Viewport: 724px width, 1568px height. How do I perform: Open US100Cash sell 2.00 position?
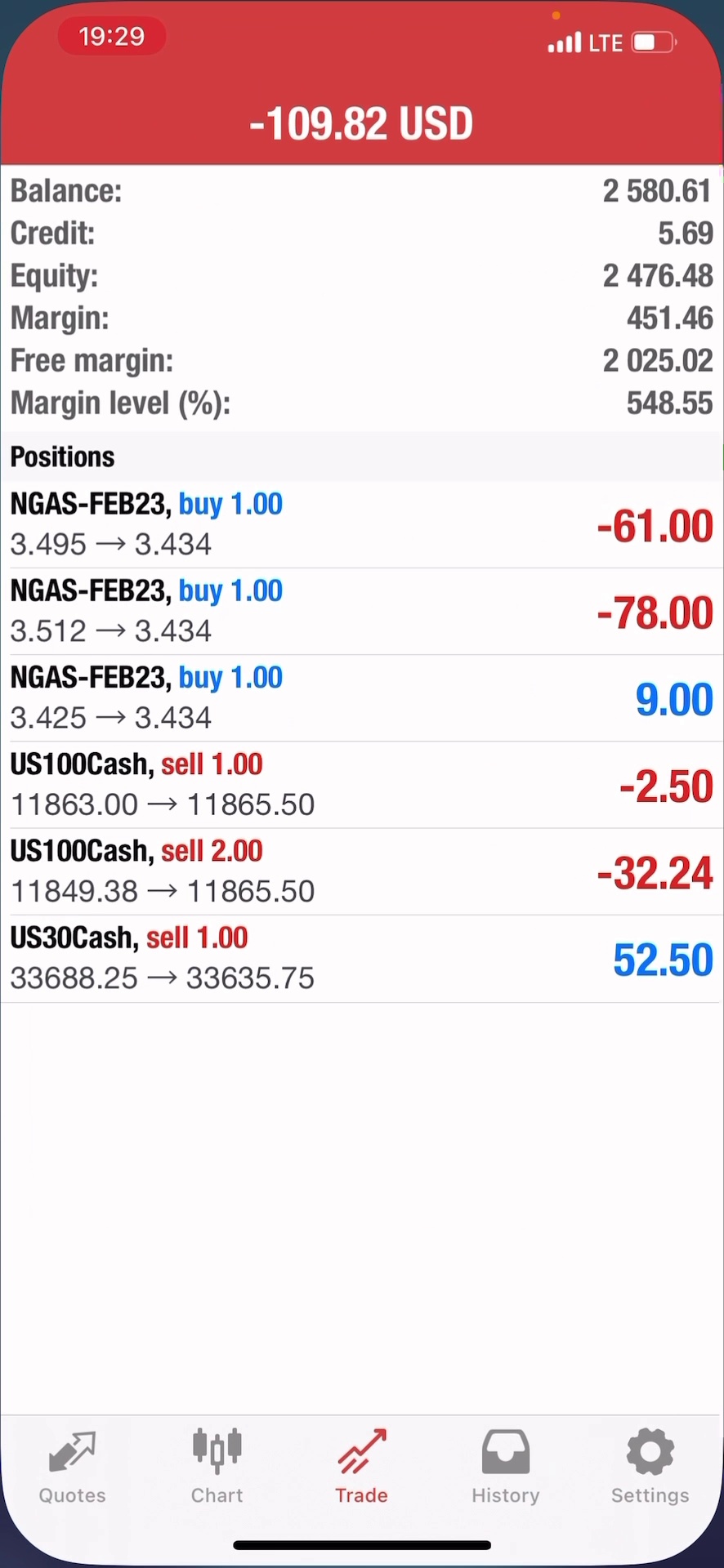(361, 871)
